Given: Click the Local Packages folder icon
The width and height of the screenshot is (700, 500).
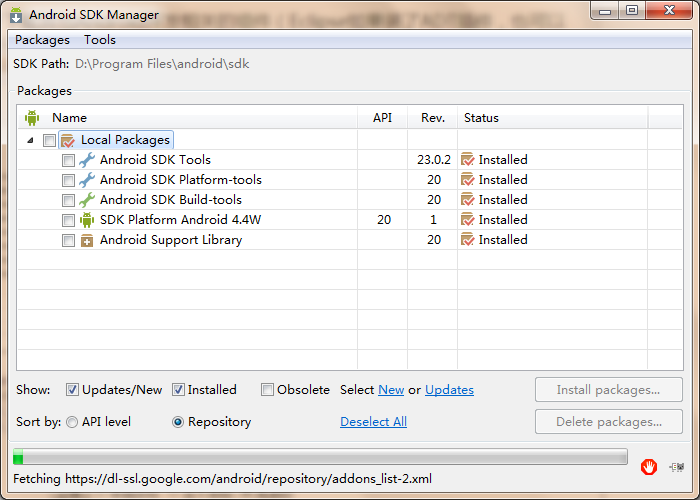Looking at the screenshot, I should [67, 141].
